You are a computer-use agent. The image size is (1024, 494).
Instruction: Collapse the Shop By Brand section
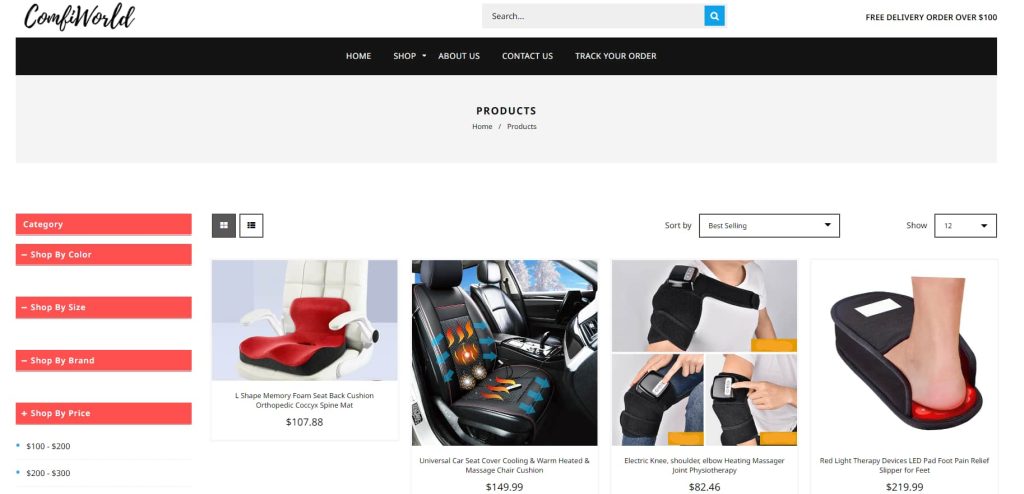[104, 361]
